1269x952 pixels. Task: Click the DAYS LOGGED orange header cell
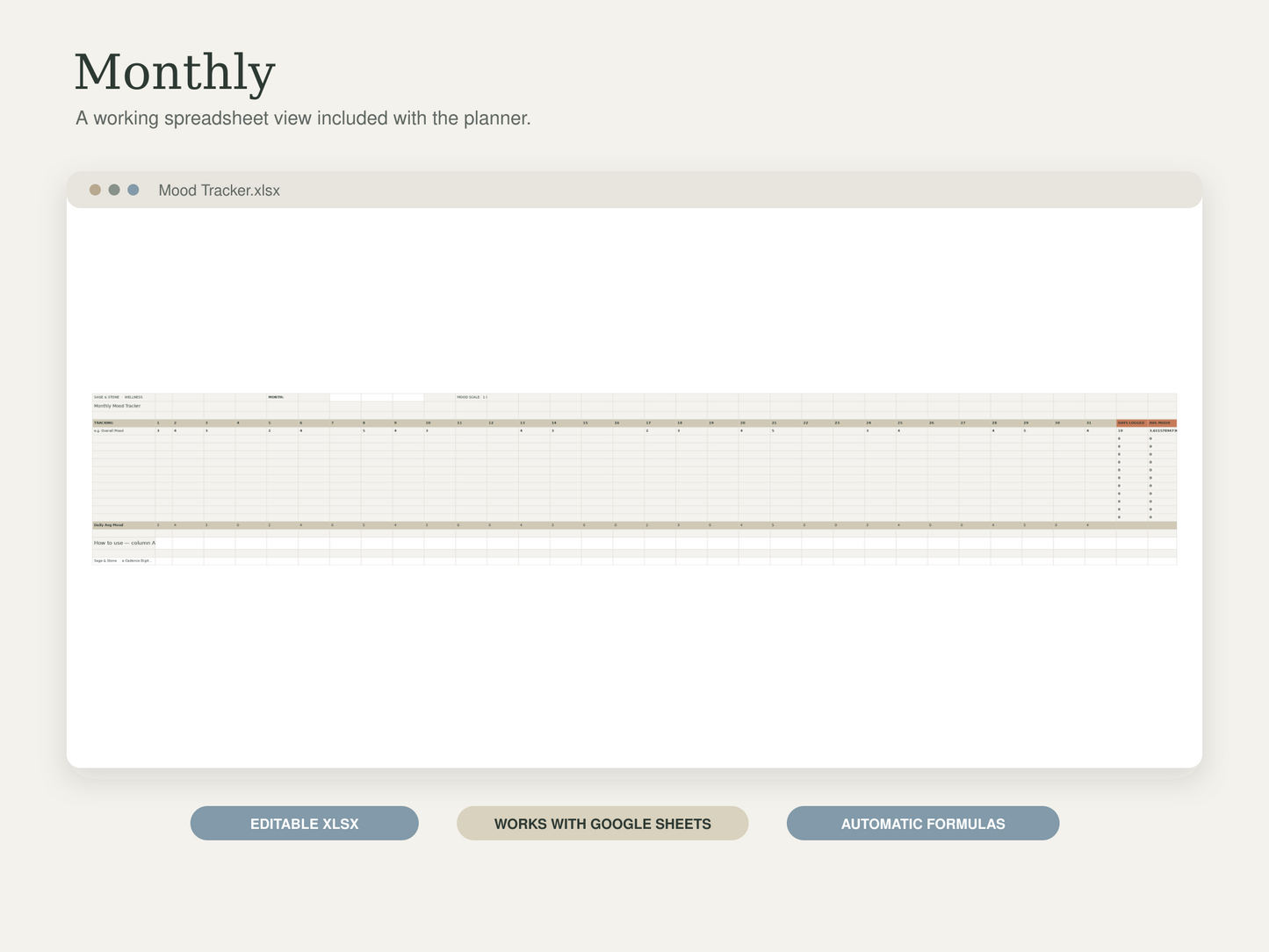tap(1132, 423)
